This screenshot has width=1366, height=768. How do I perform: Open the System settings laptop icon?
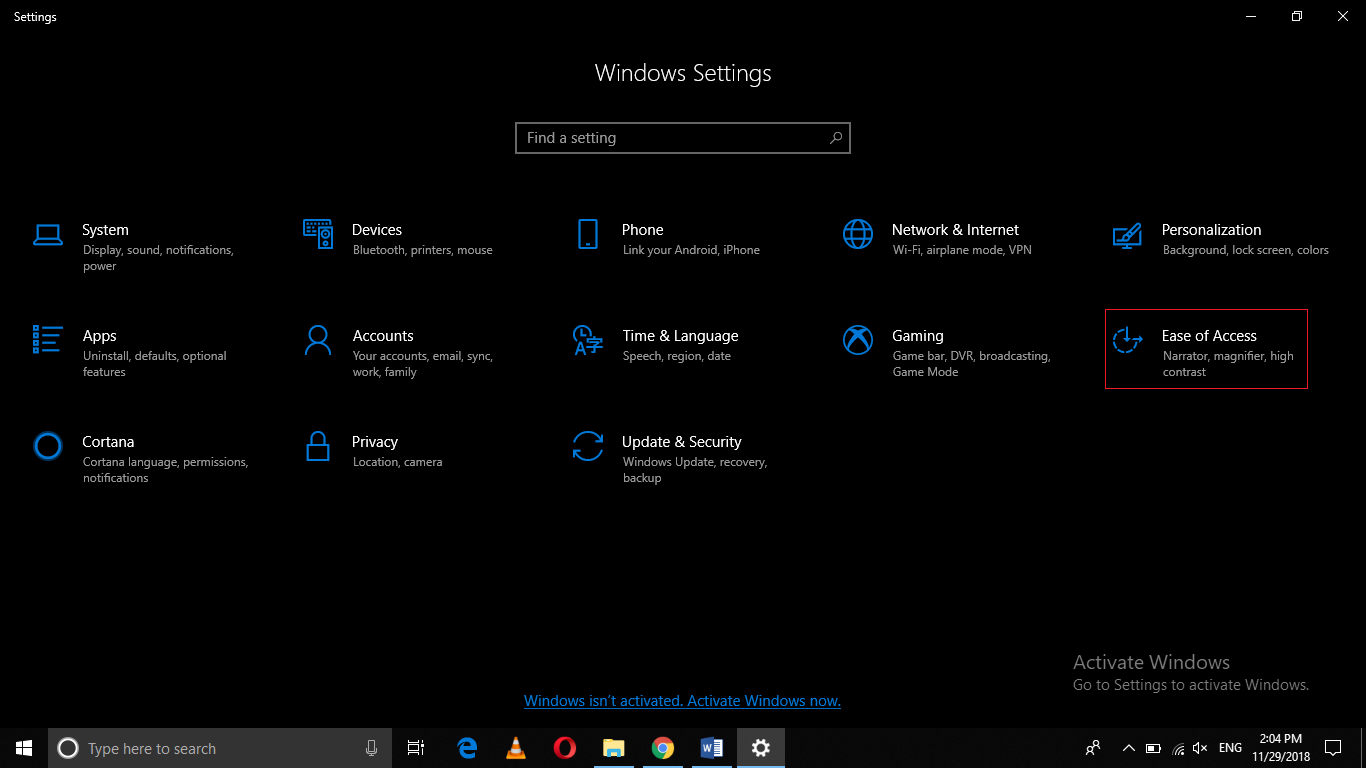48,235
